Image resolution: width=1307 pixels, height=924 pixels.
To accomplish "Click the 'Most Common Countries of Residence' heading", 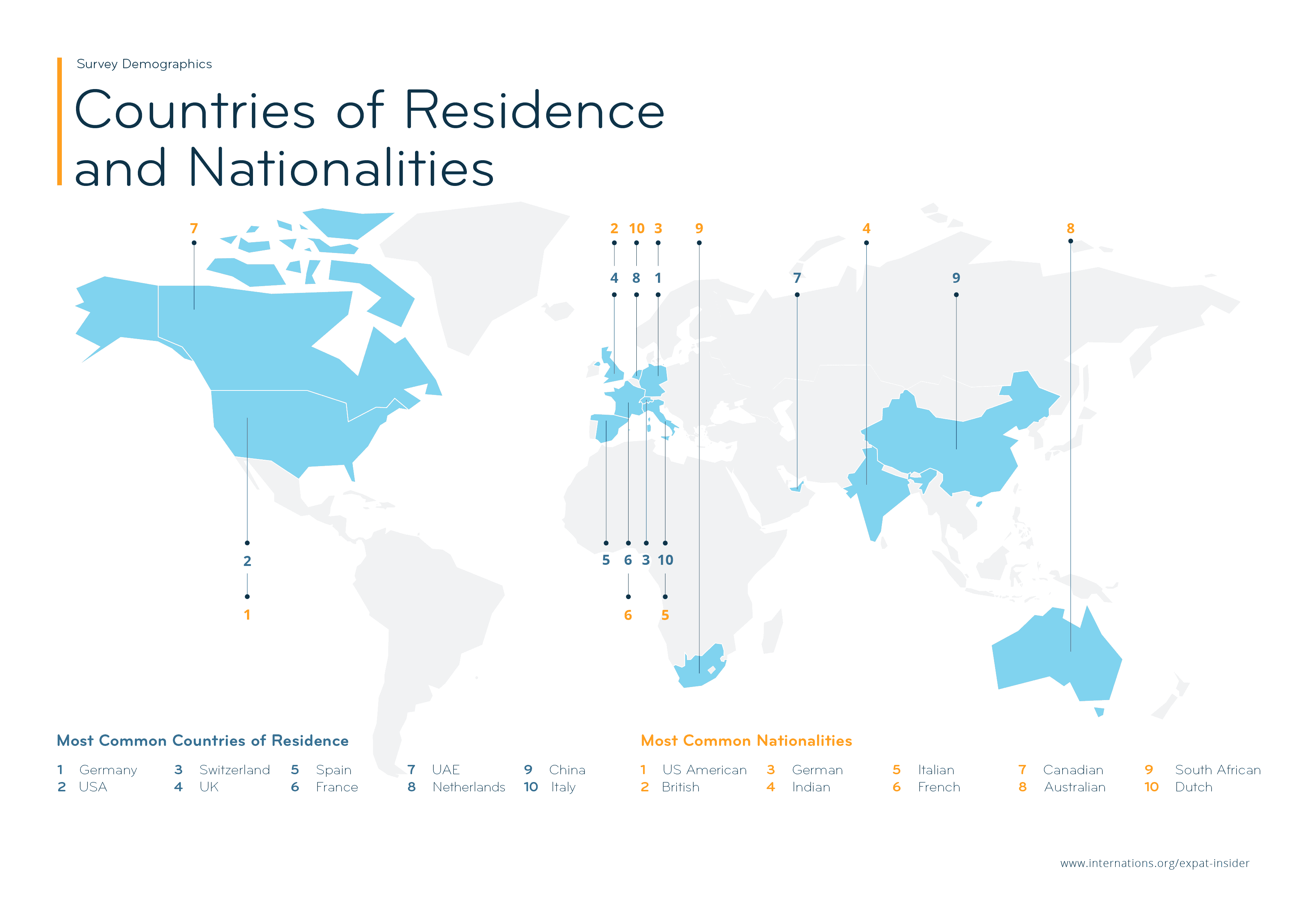I will pyautogui.click(x=203, y=740).
